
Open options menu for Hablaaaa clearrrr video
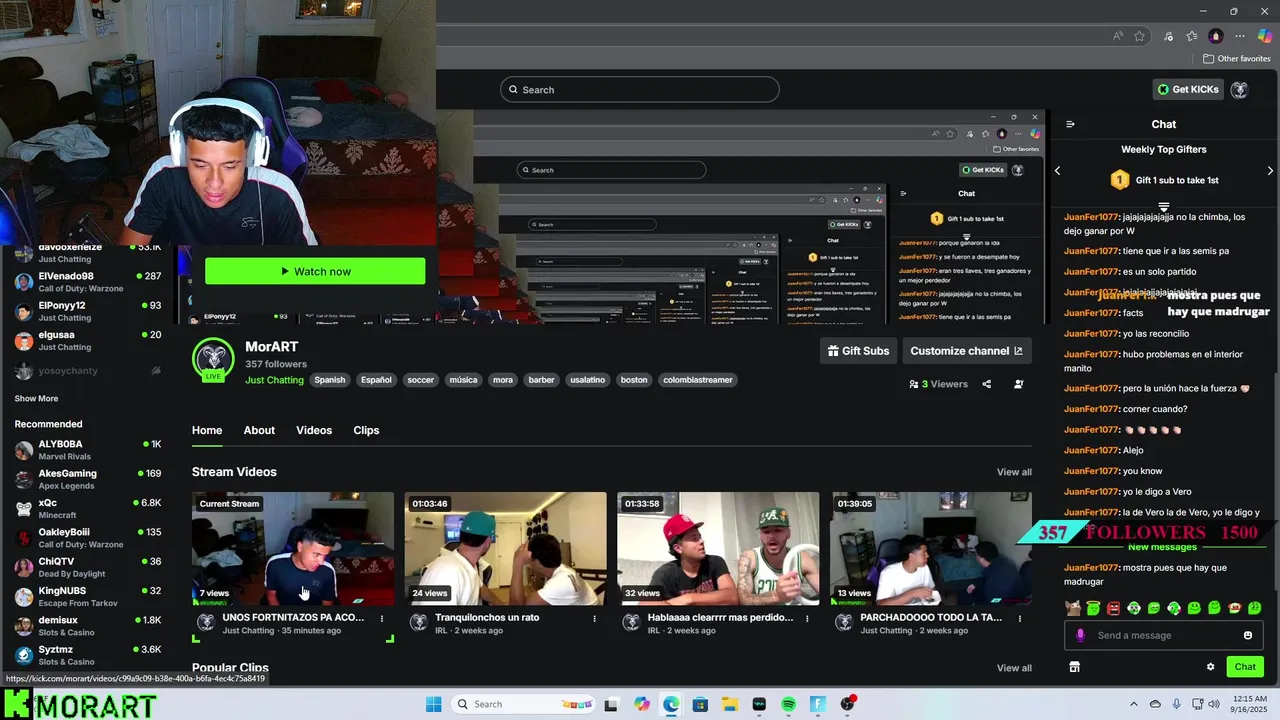807,618
